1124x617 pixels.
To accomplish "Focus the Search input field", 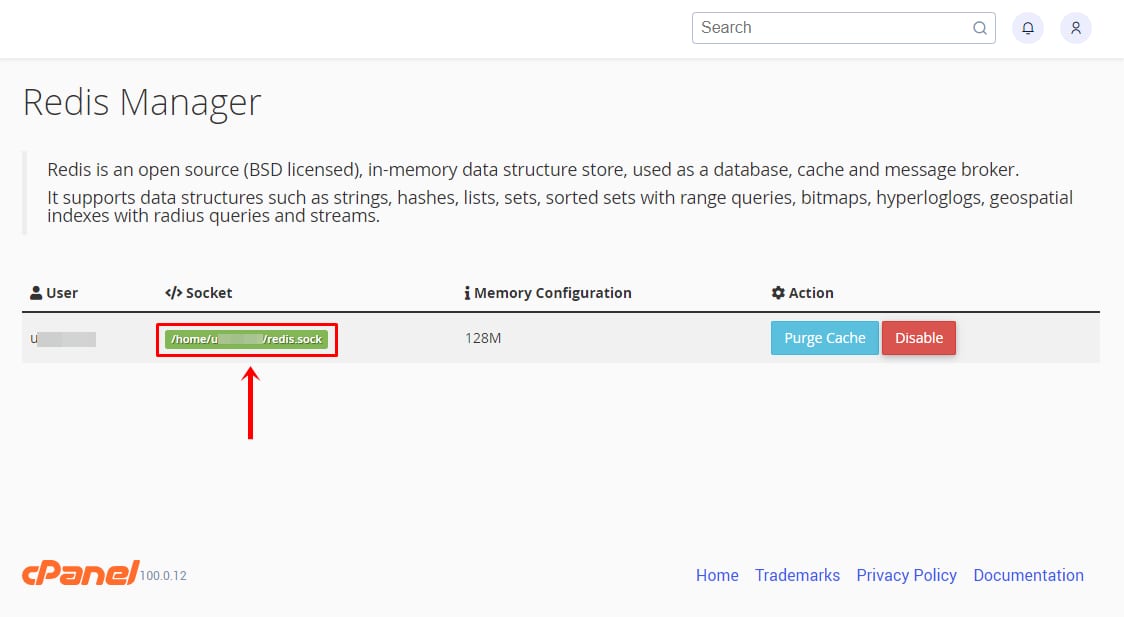I will tap(844, 28).
